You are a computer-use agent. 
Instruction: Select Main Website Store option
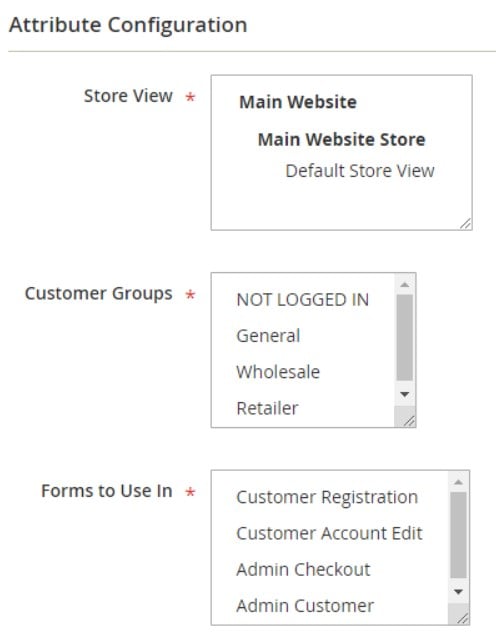341,139
